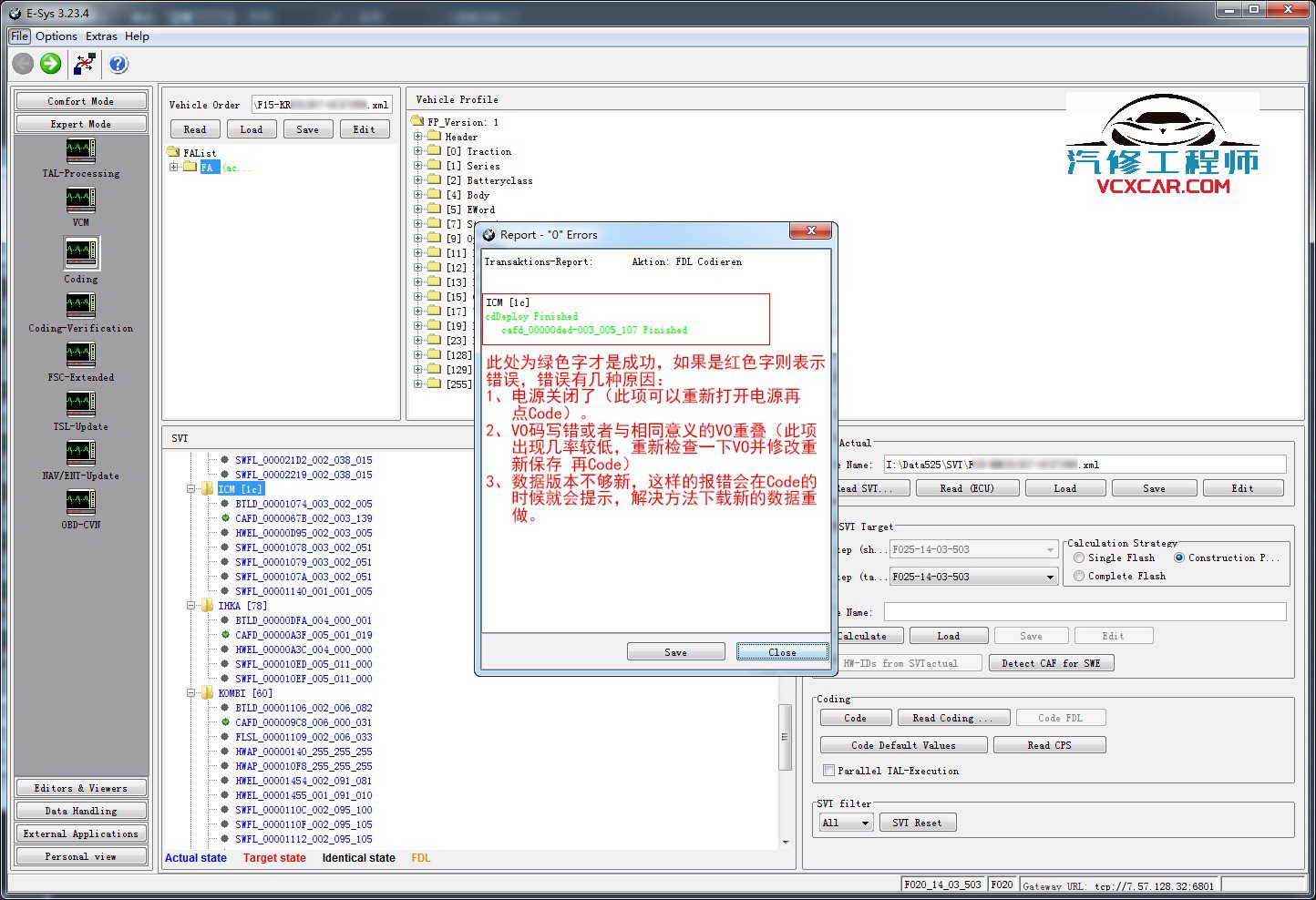Screen dimensions: 1316x900
Task: Open the TAL-Processing module icon
Action: click(80, 150)
